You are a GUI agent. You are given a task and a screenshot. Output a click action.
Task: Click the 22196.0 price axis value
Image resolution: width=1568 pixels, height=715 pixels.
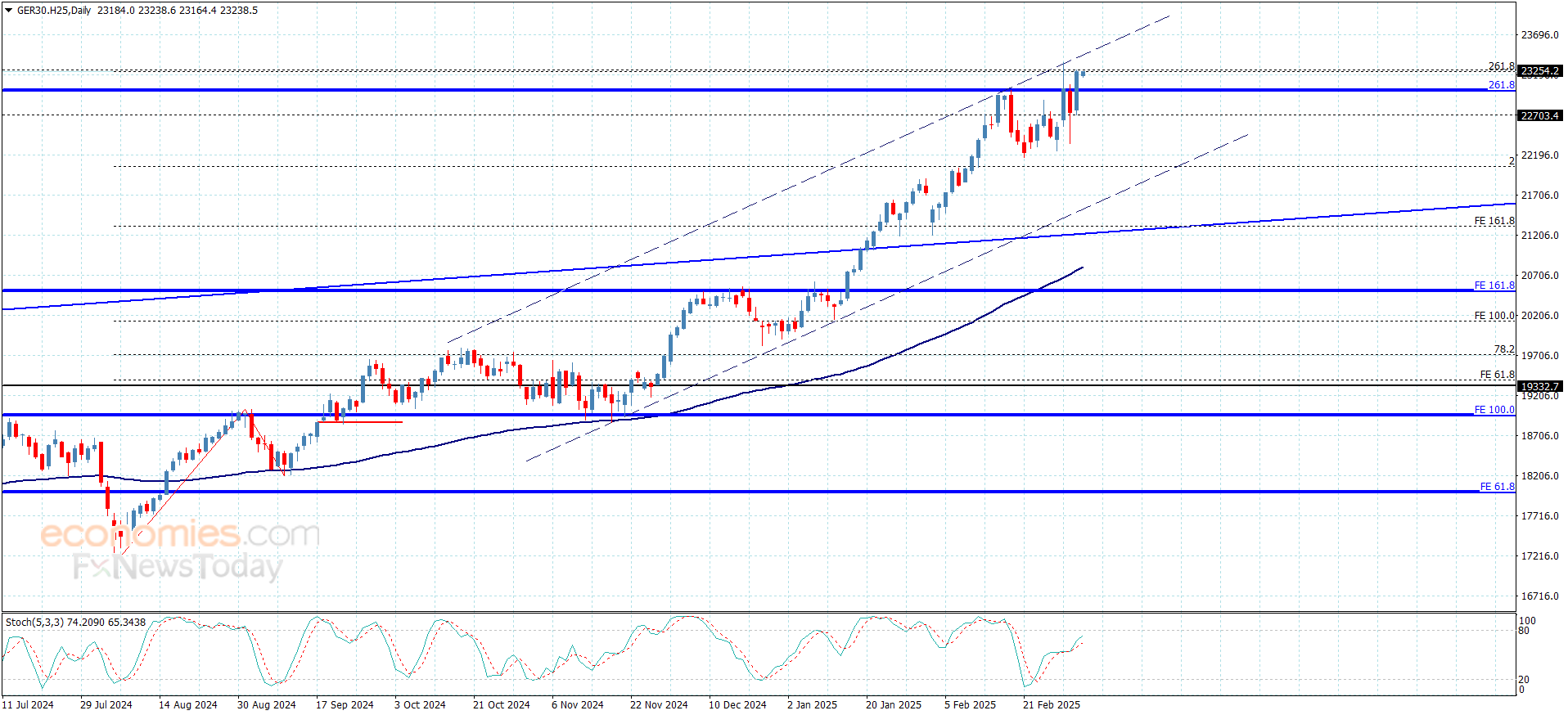pyautogui.click(x=1539, y=155)
